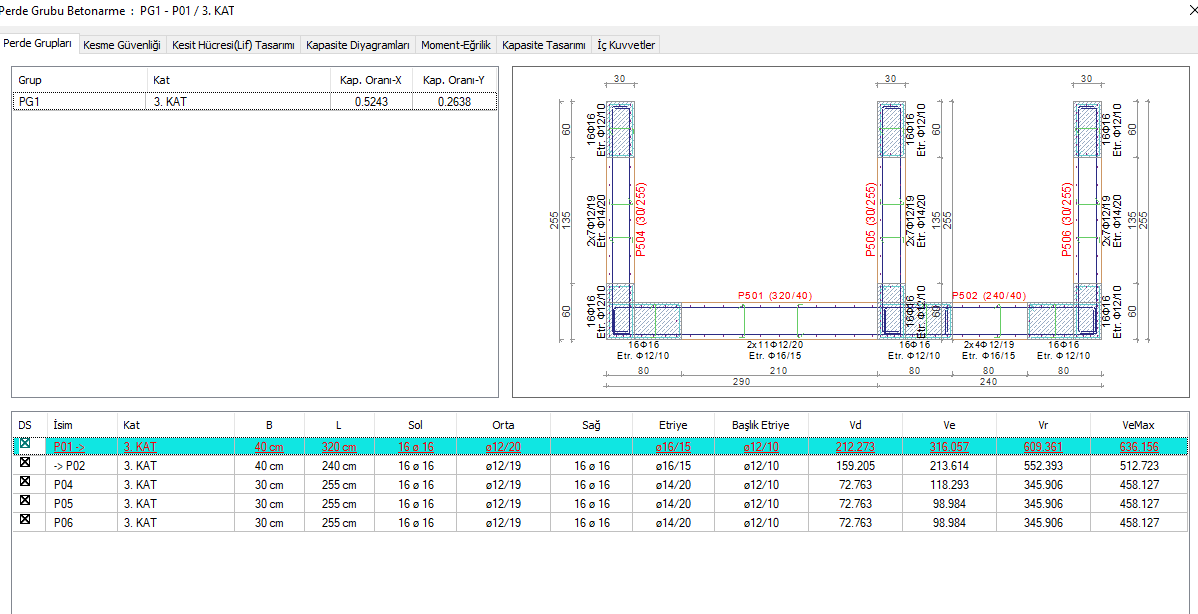
Task: Click the 0.2638 capacity ratio value
Action: click(x=453, y=101)
